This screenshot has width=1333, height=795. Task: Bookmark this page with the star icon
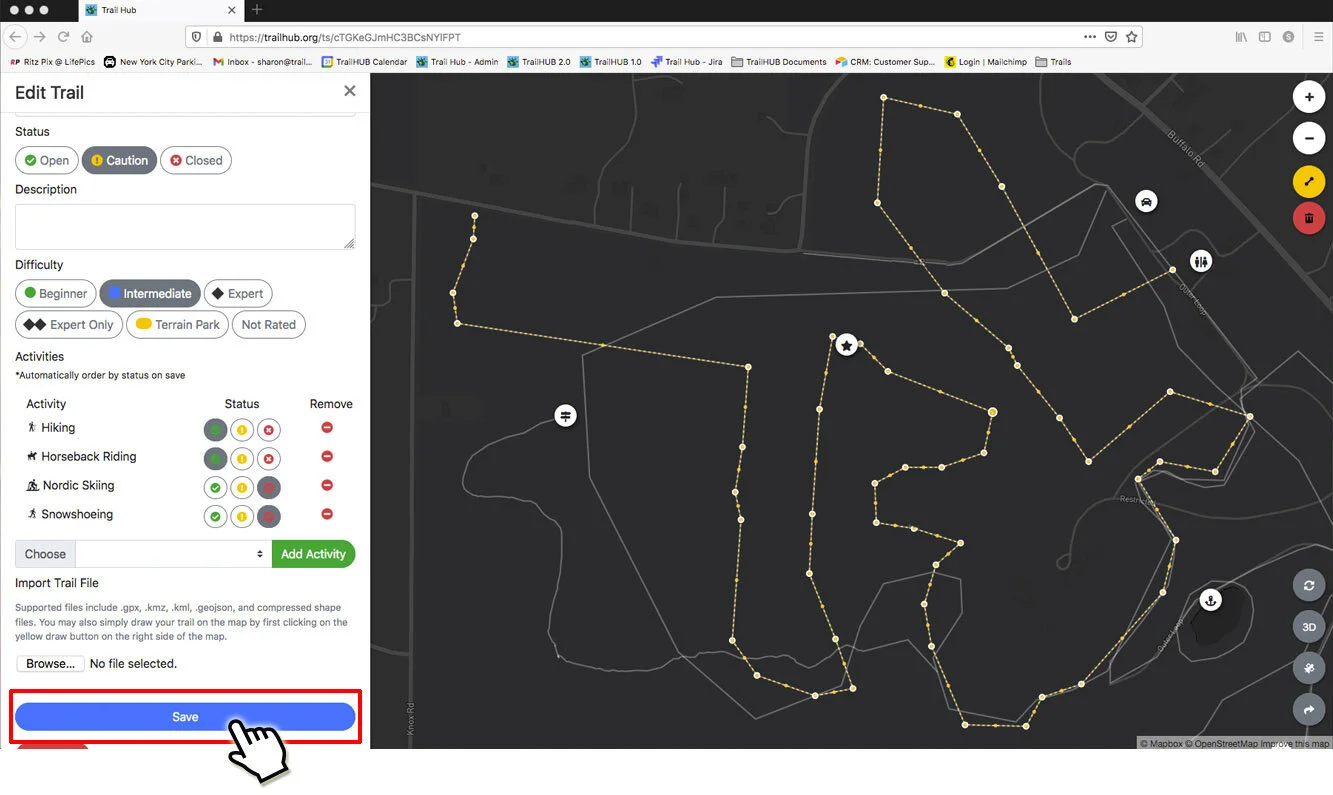[1132, 37]
